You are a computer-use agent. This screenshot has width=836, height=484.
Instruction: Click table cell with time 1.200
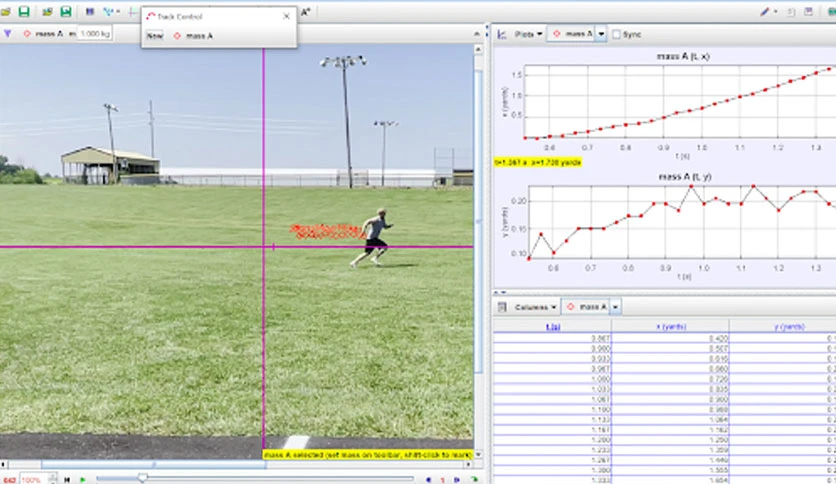click(552, 440)
